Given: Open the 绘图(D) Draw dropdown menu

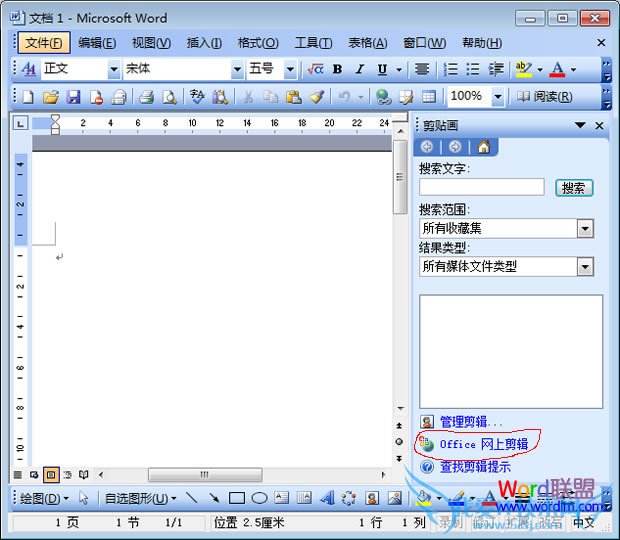Looking at the screenshot, I should tap(44, 498).
